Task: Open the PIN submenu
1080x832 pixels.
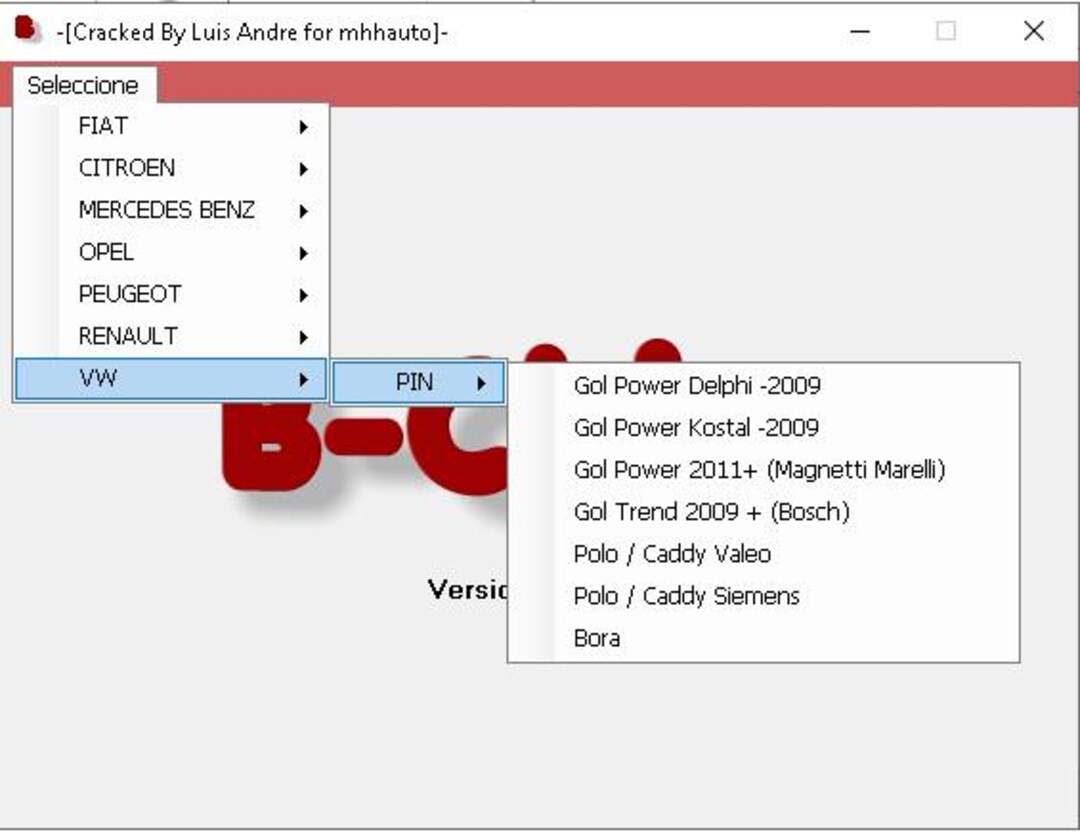Action: (416, 381)
